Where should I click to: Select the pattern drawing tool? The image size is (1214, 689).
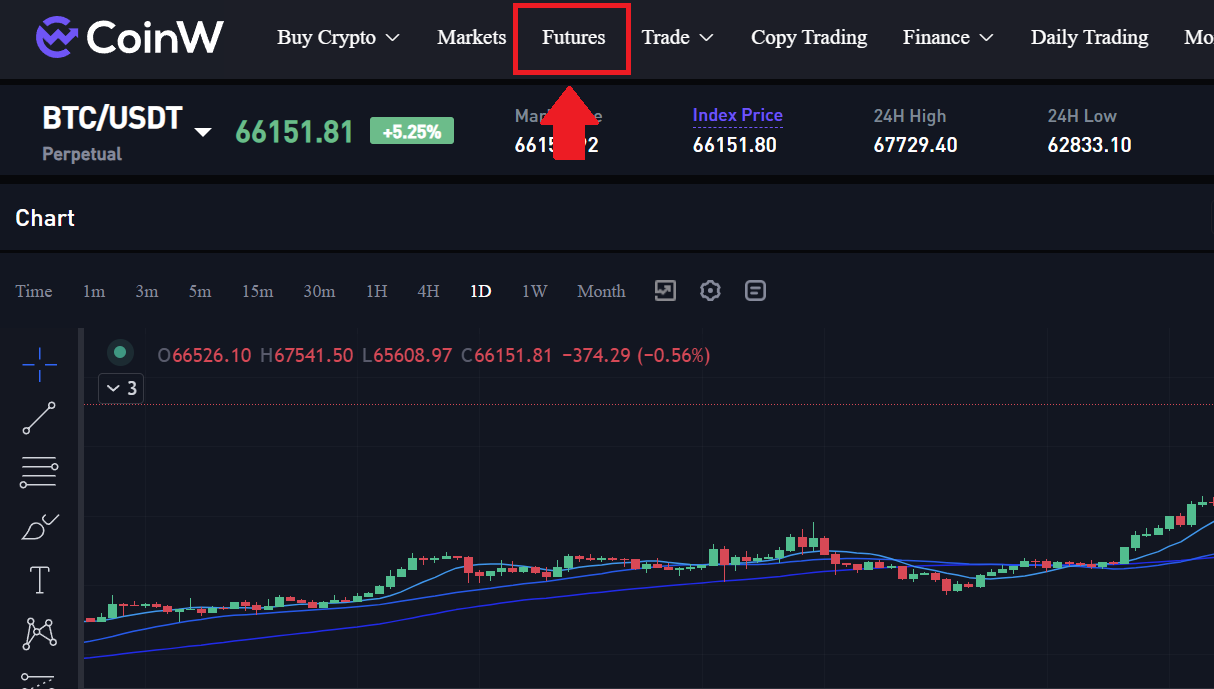[x=39, y=633]
